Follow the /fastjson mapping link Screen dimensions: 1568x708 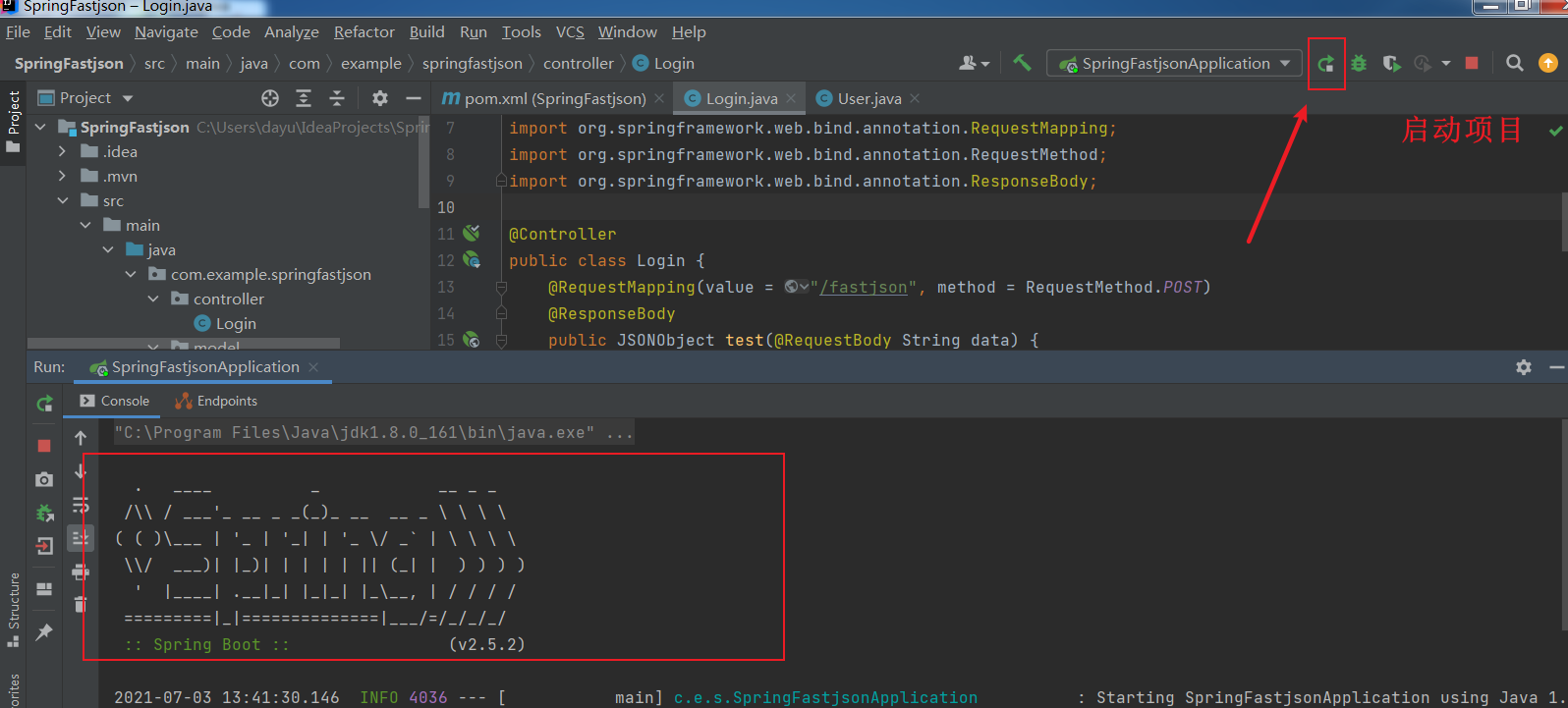click(x=864, y=287)
